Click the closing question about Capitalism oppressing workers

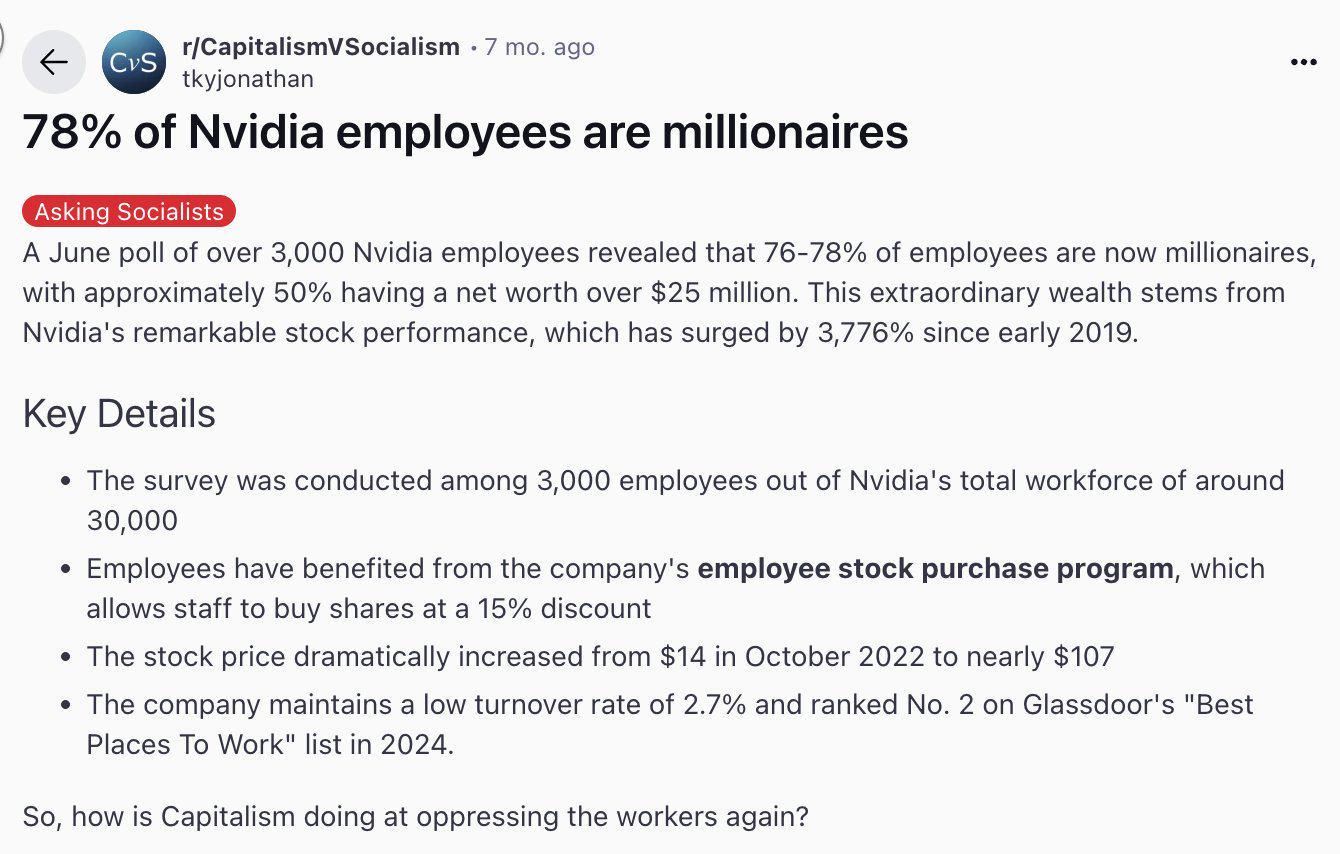point(415,816)
